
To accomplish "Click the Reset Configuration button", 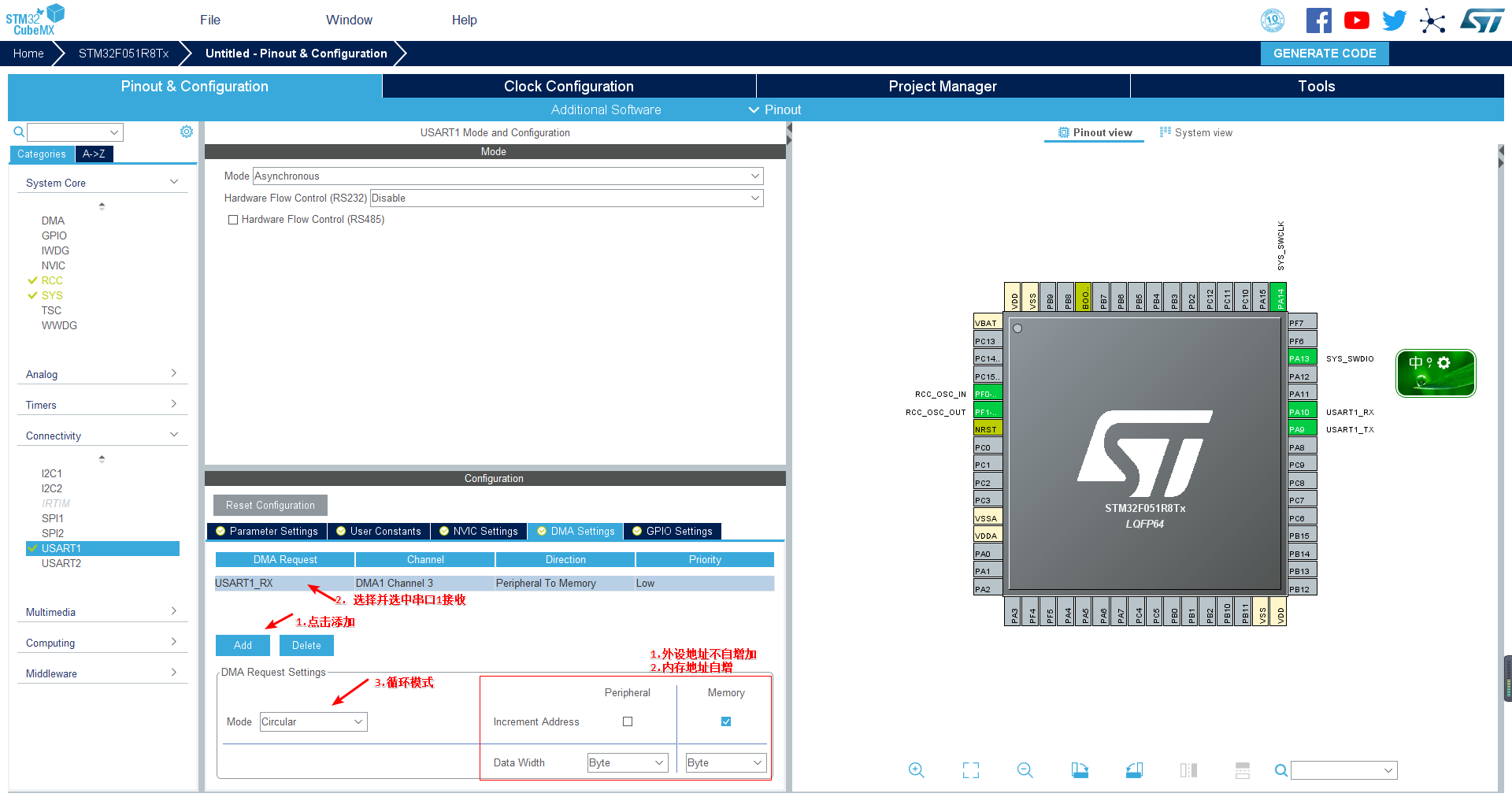I will (x=270, y=505).
